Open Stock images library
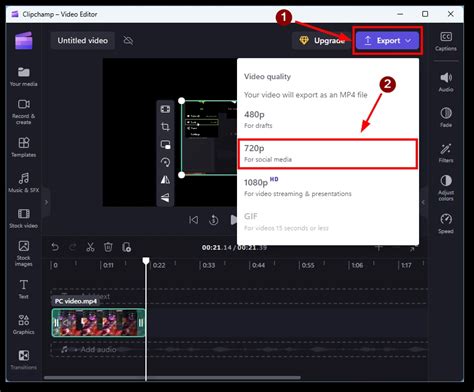 23,253
